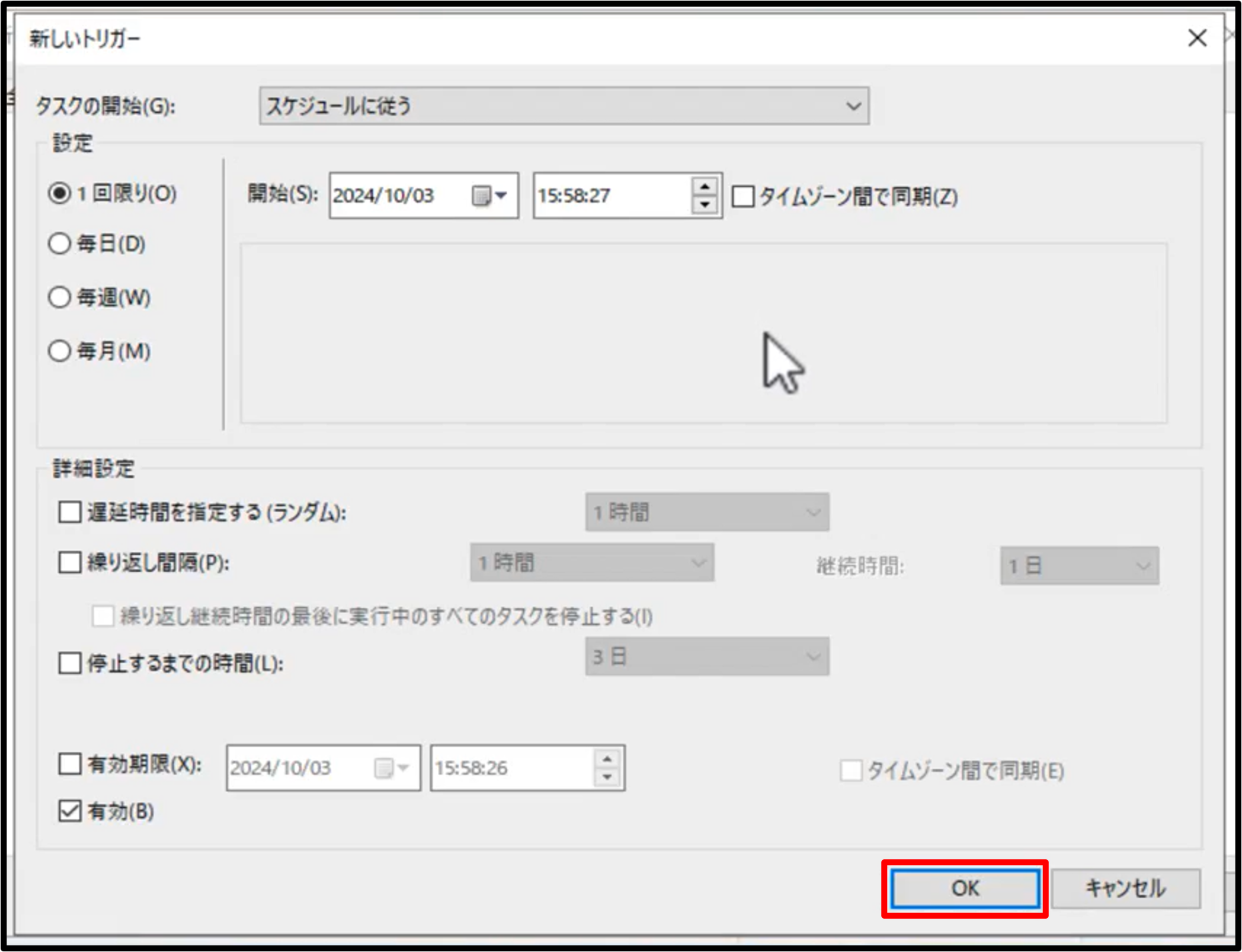Select the 毎月(M) radio button
Viewport: 1242px width, 952px height.
coord(59,351)
